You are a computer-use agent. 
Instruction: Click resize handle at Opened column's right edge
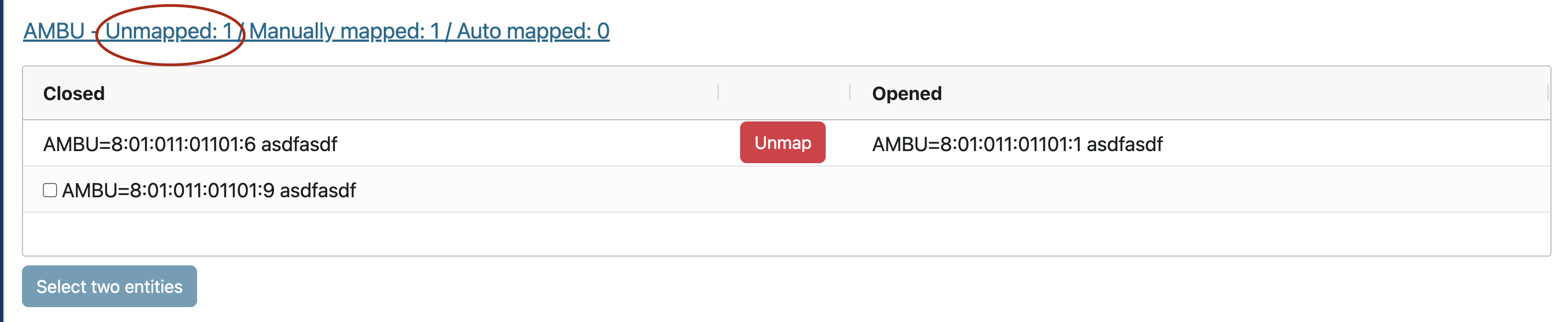pos(1547,93)
